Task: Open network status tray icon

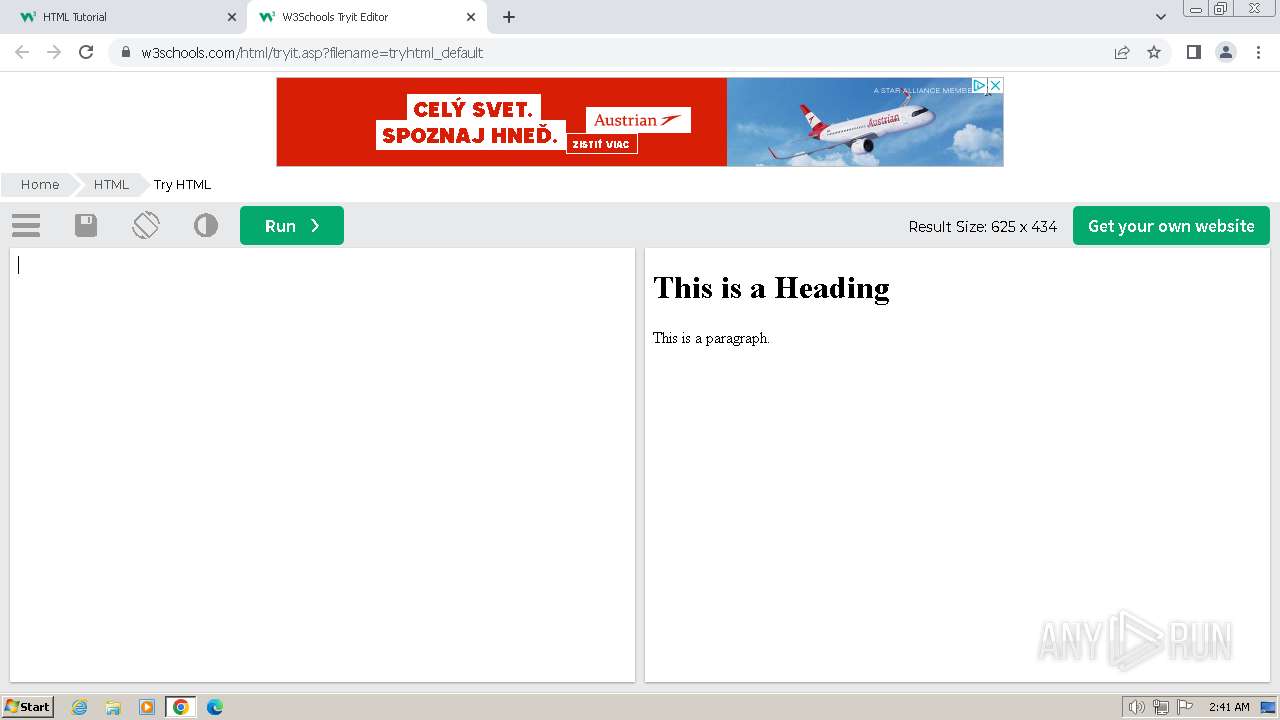Action: coord(1161,707)
